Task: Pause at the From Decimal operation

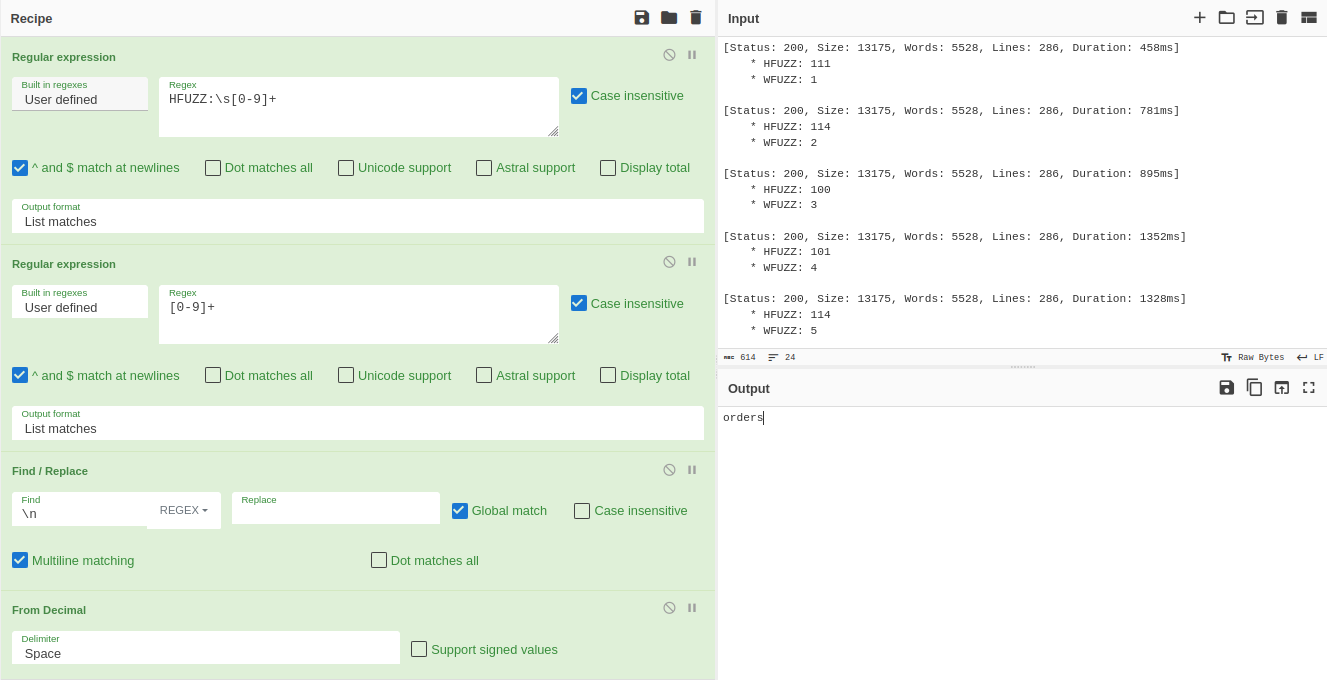Action: point(692,608)
